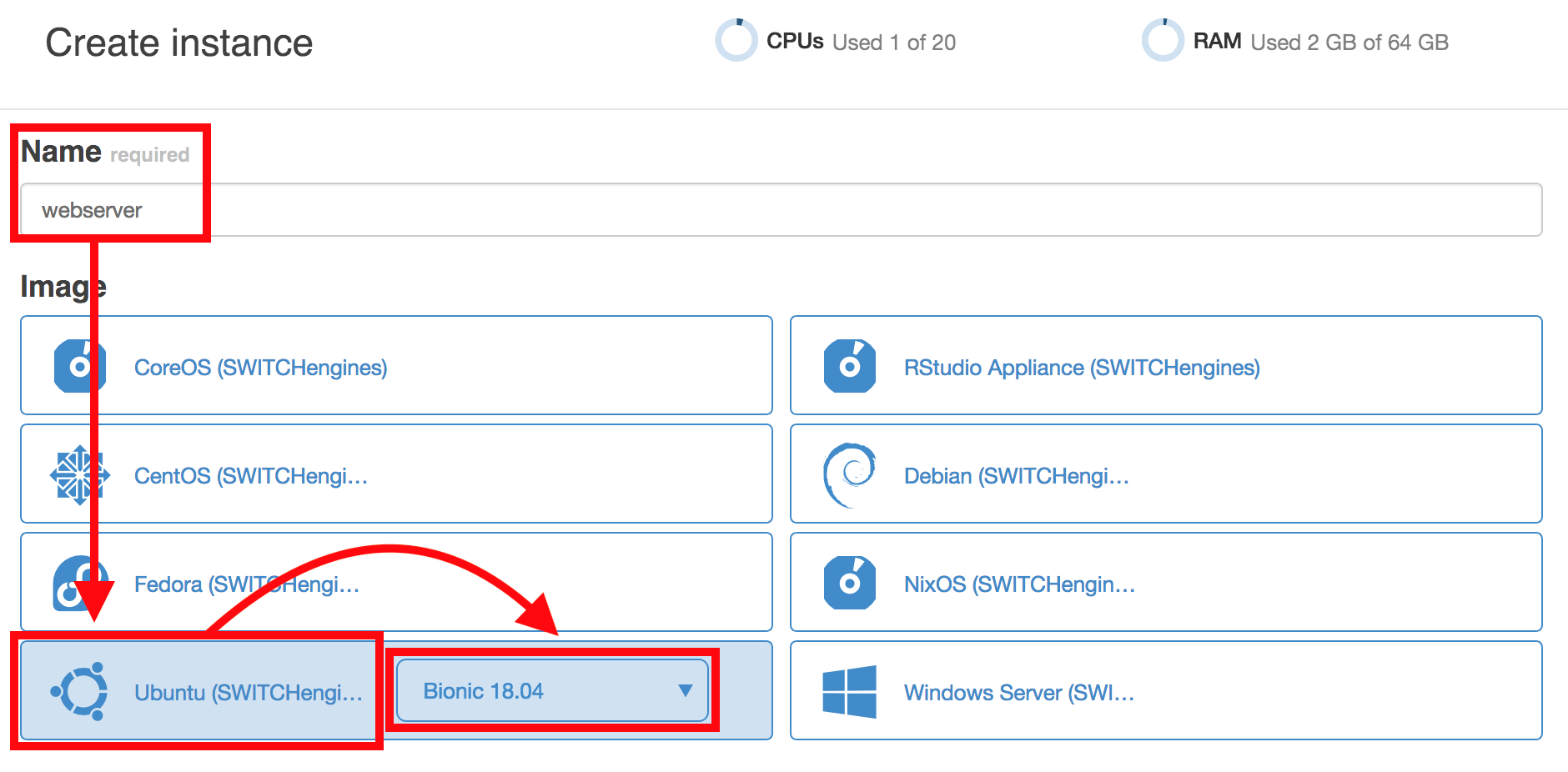Viewport: 1568px width, 772px height.
Task: Click the CPUs usage ring indicator
Action: click(x=736, y=40)
